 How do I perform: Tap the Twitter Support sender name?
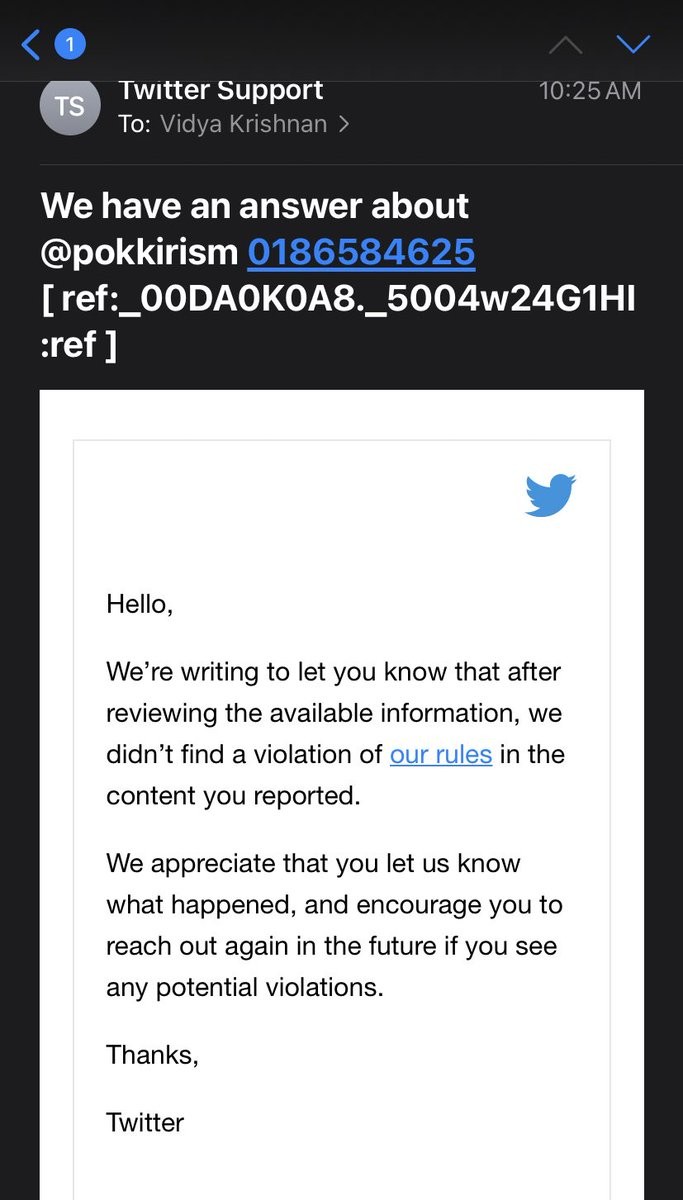point(220,90)
